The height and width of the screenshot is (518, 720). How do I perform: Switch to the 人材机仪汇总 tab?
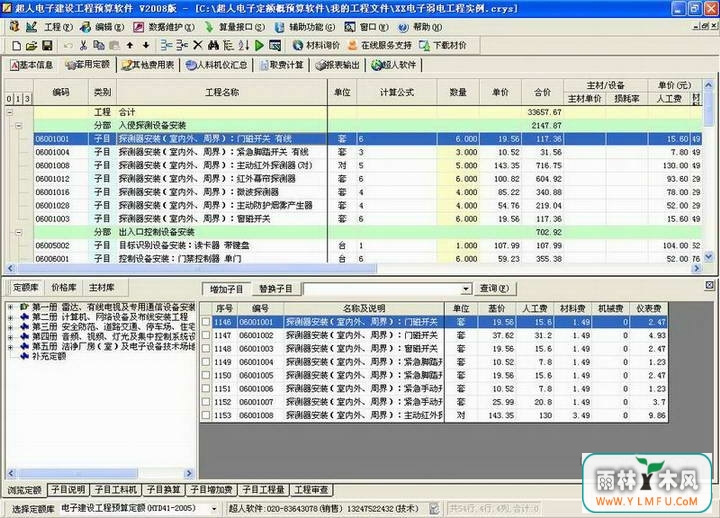pyautogui.click(x=216, y=65)
